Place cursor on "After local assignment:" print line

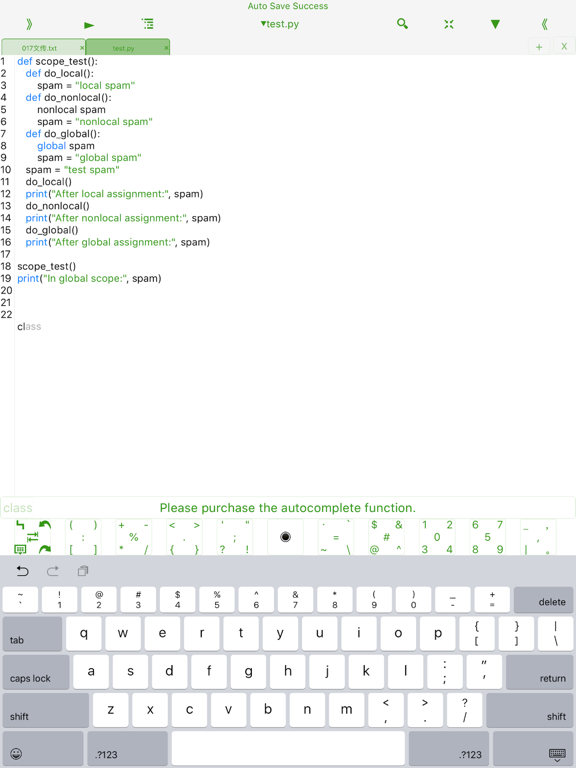point(114,194)
